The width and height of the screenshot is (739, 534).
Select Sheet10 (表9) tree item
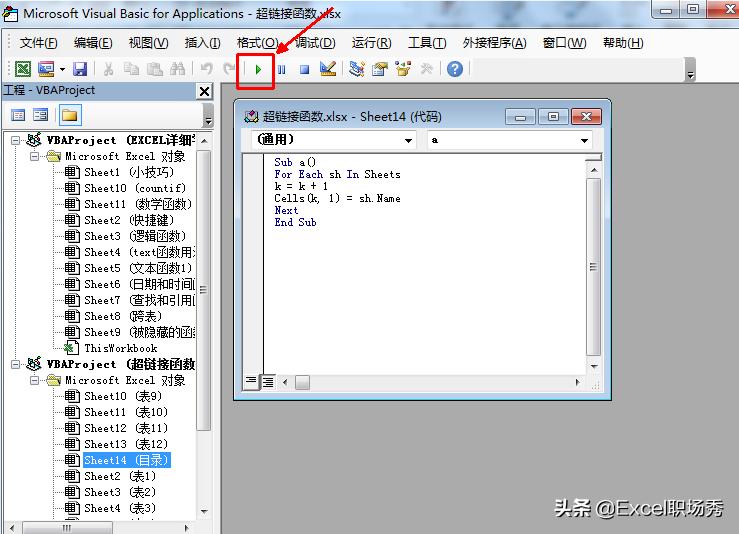point(123,396)
